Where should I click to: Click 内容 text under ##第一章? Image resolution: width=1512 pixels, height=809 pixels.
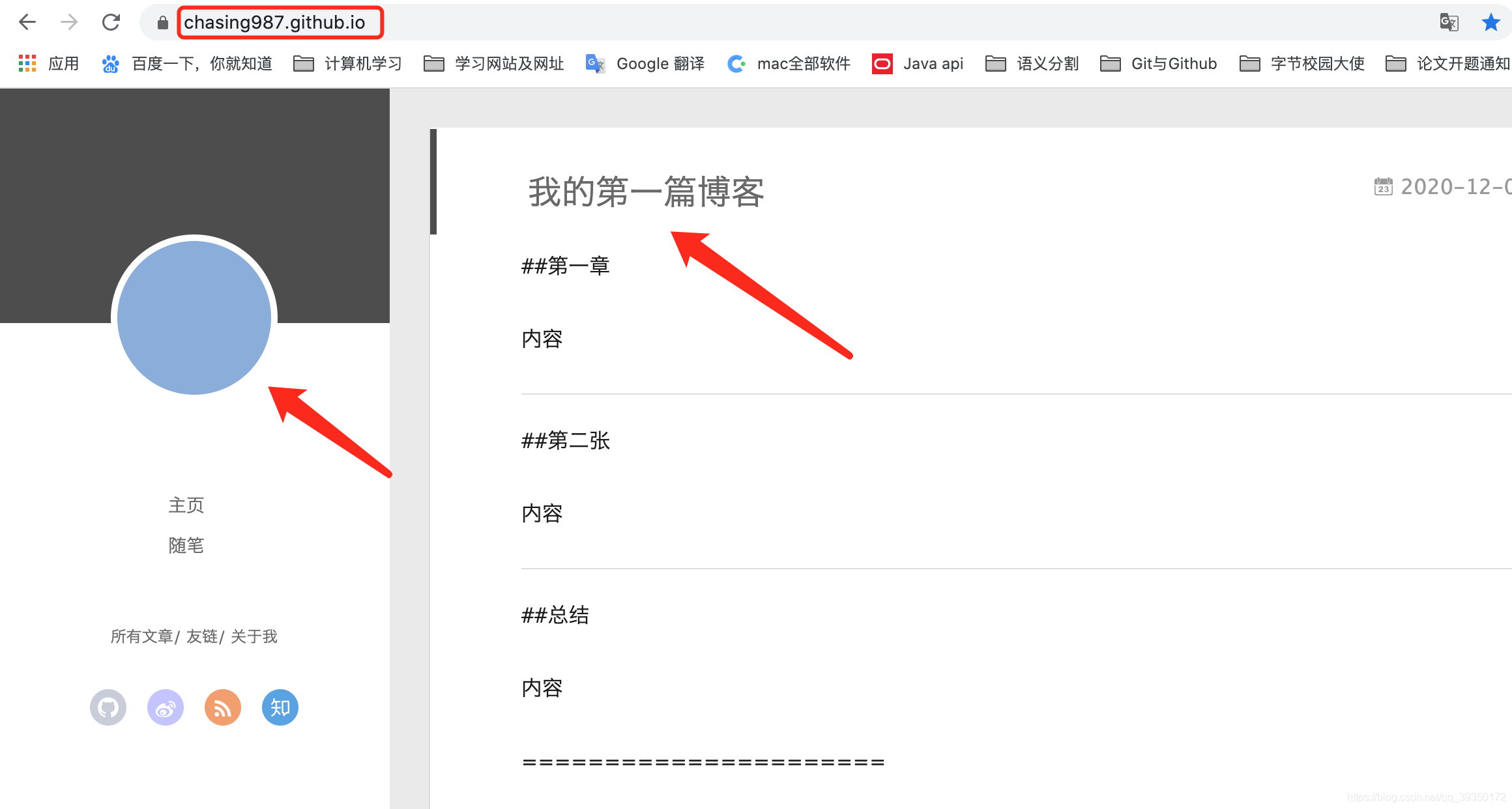[542, 339]
